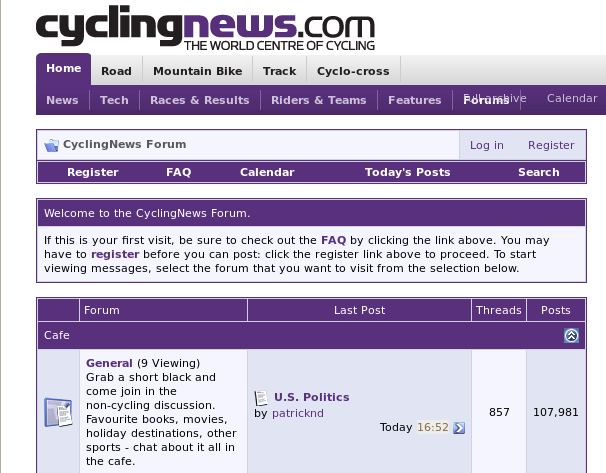Click the Threads column header
The image size is (606, 473).
coord(499,310)
